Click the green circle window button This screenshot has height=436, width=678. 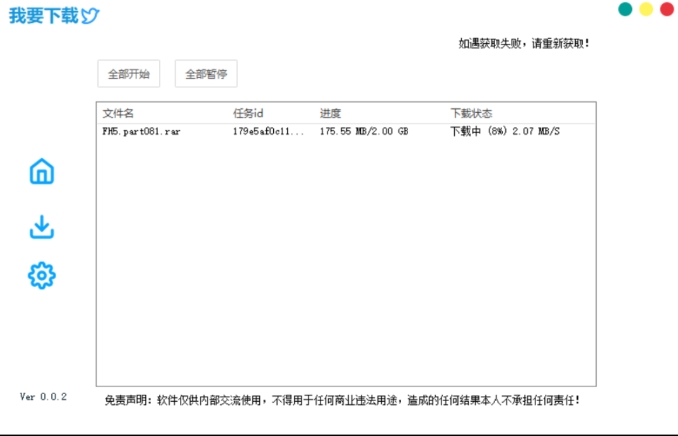point(625,10)
